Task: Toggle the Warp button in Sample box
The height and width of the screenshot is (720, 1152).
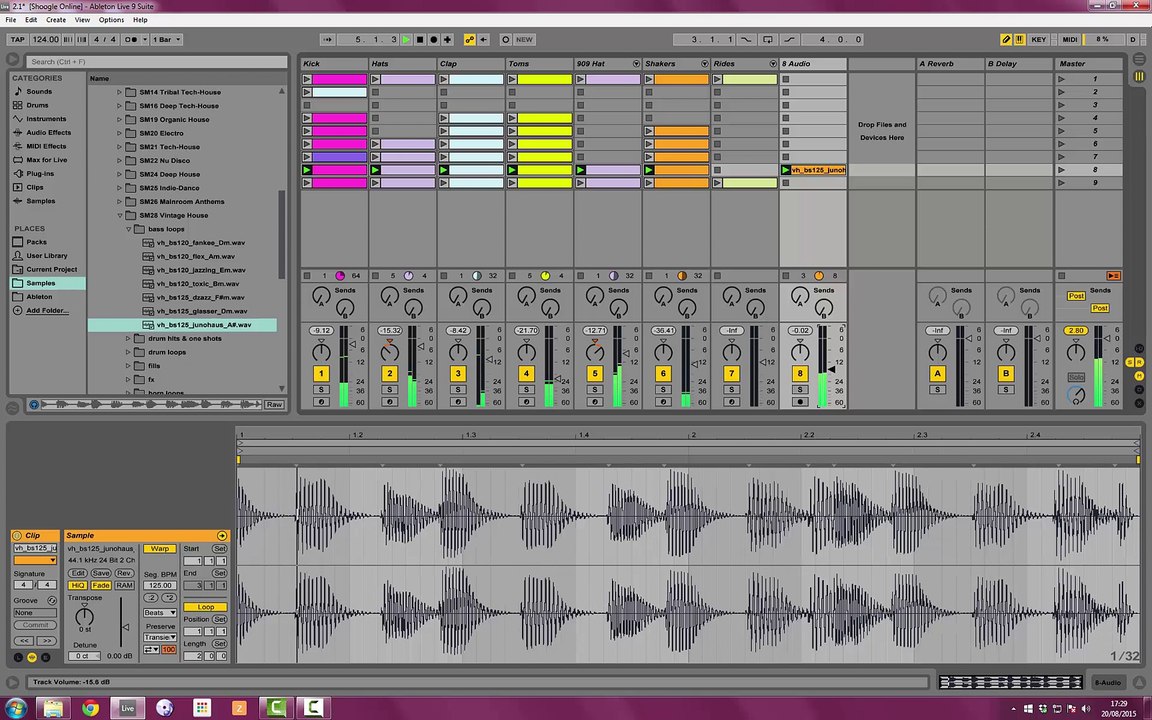Action: 159,549
